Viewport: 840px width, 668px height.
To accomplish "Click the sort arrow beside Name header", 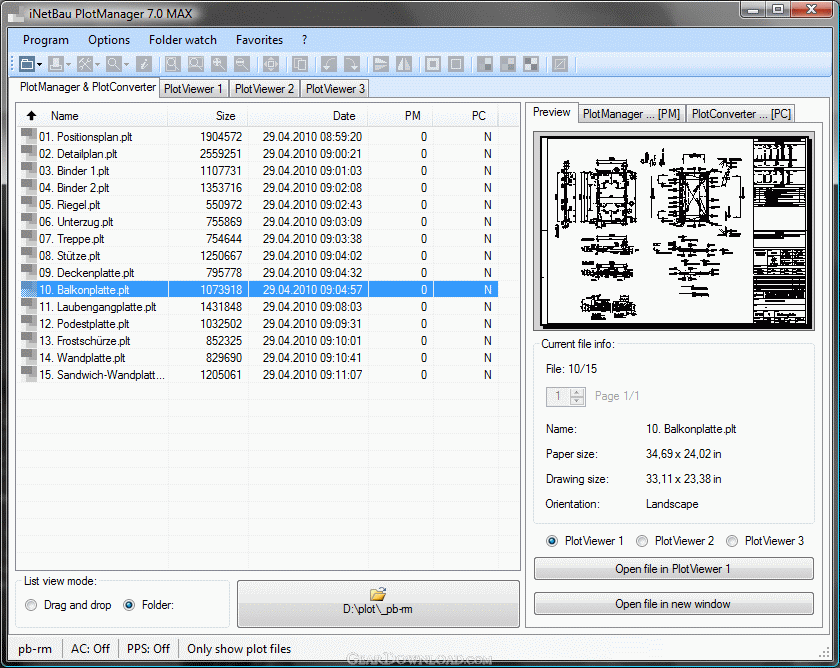I will pyautogui.click(x=32, y=116).
